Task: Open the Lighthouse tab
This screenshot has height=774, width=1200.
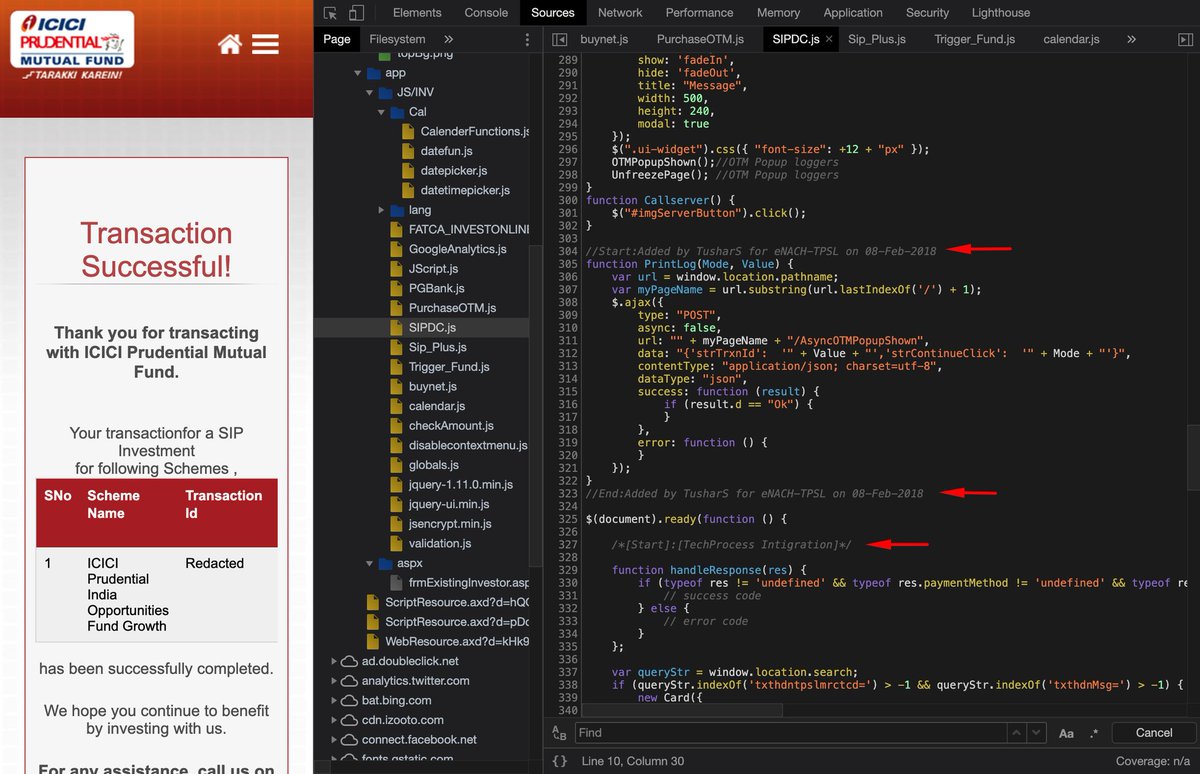Action: click(x=1000, y=13)
